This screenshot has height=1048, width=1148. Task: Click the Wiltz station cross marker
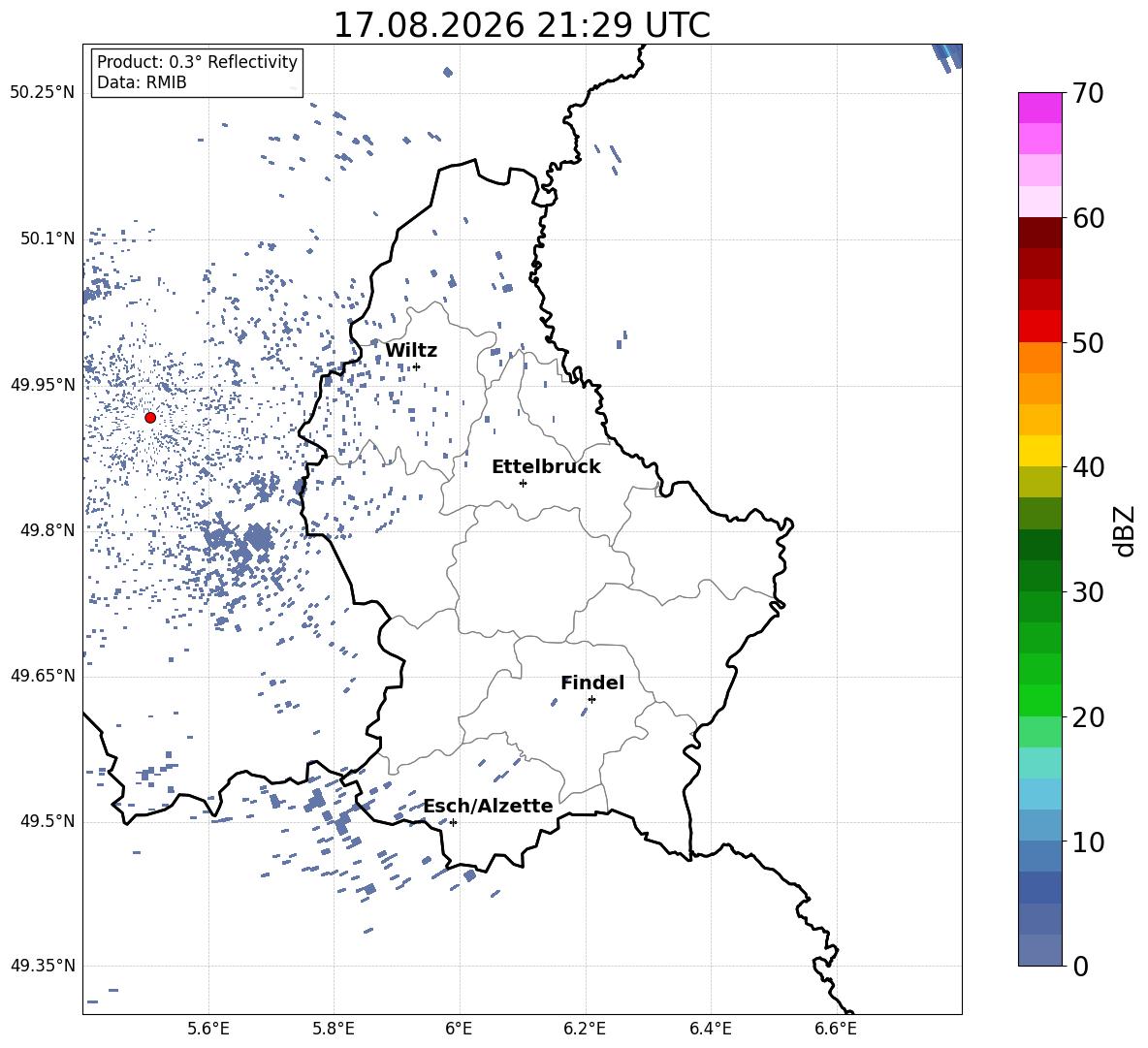[x=417, y=366]
